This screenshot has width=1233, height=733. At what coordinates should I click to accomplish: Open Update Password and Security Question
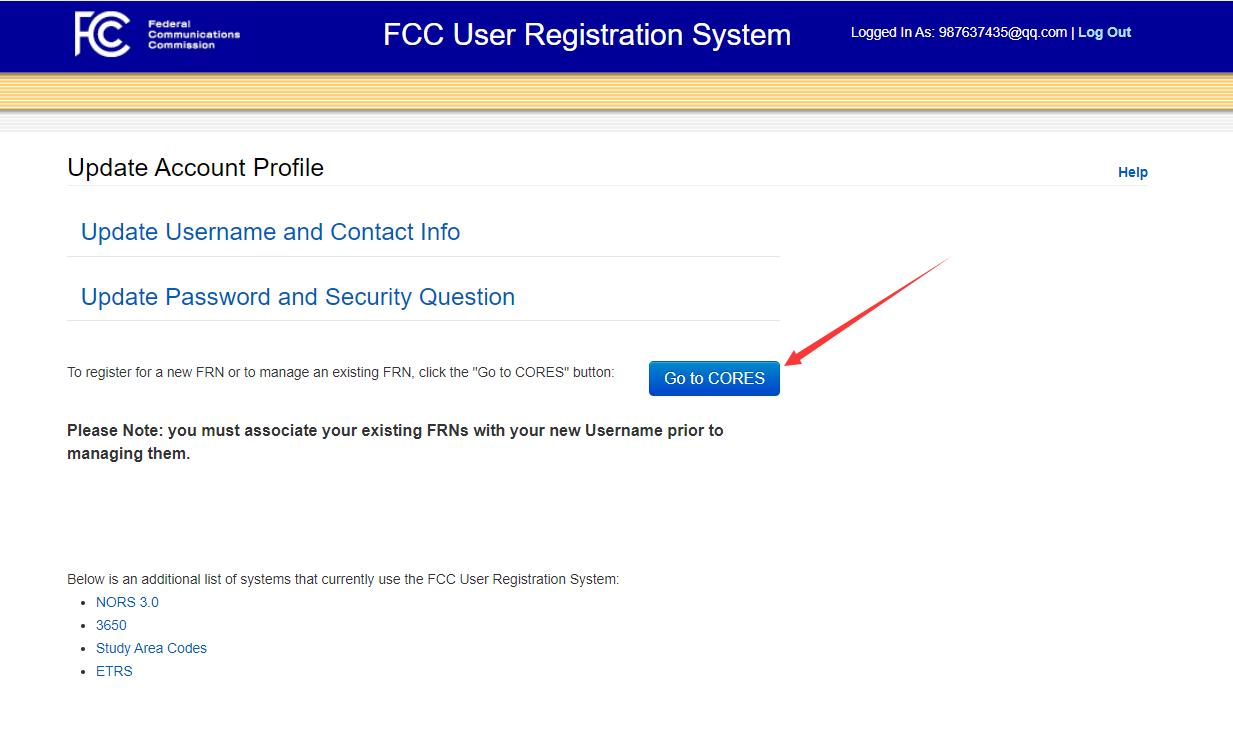[297, 297]
